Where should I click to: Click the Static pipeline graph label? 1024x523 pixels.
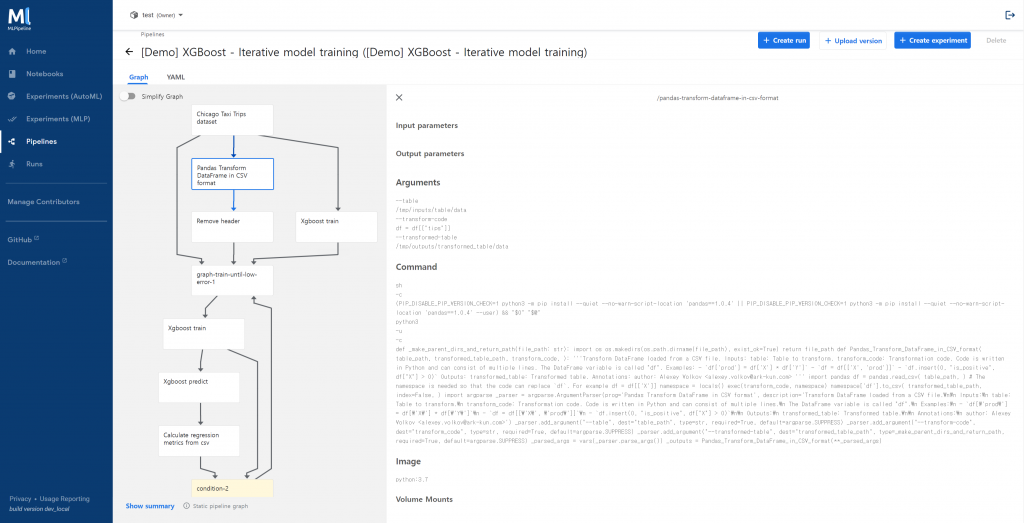point(220,506)
